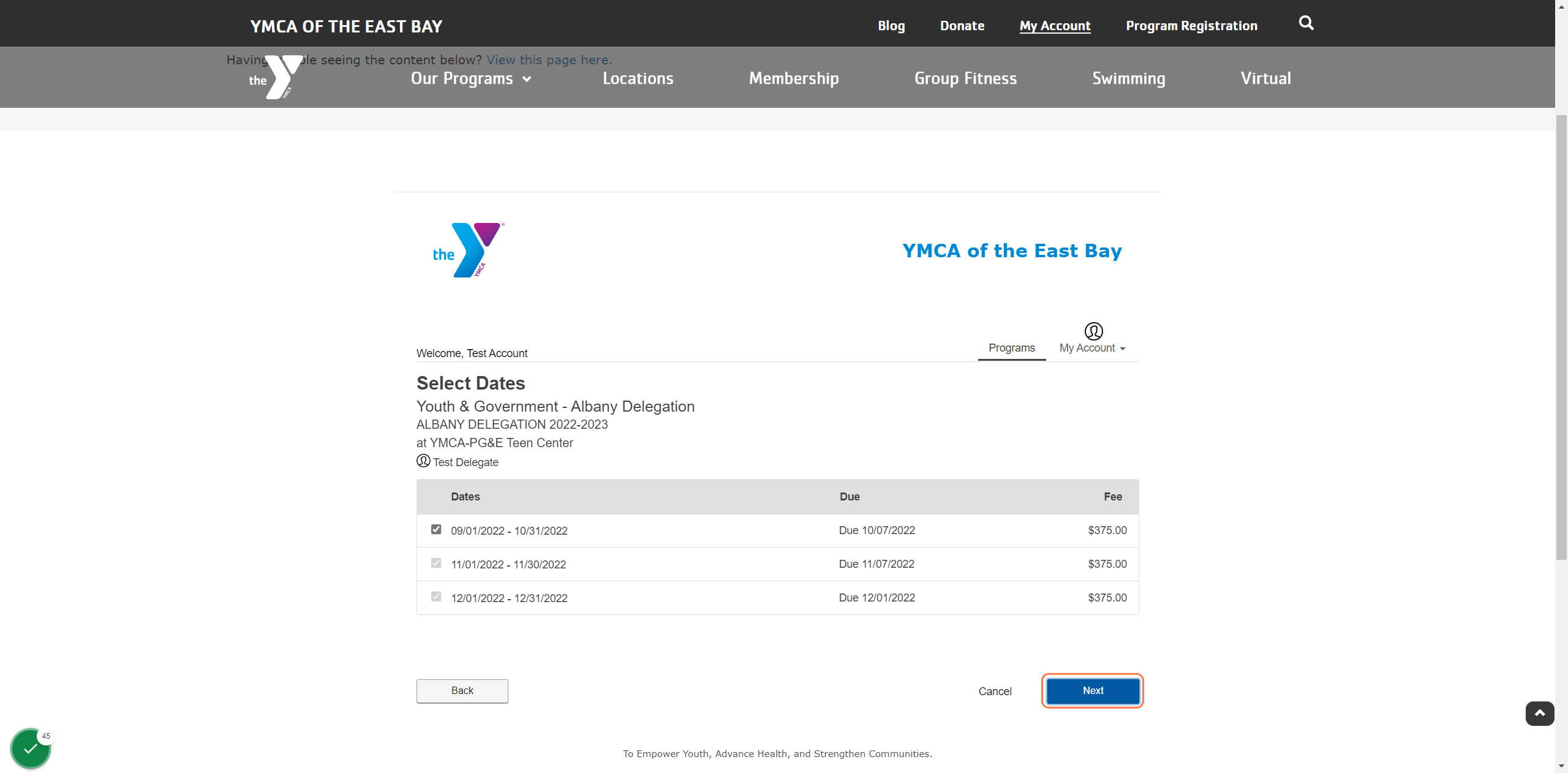1568x773 pixels.
Task: Expand the Our Programs dropdown menu
Action: [471, 78]
